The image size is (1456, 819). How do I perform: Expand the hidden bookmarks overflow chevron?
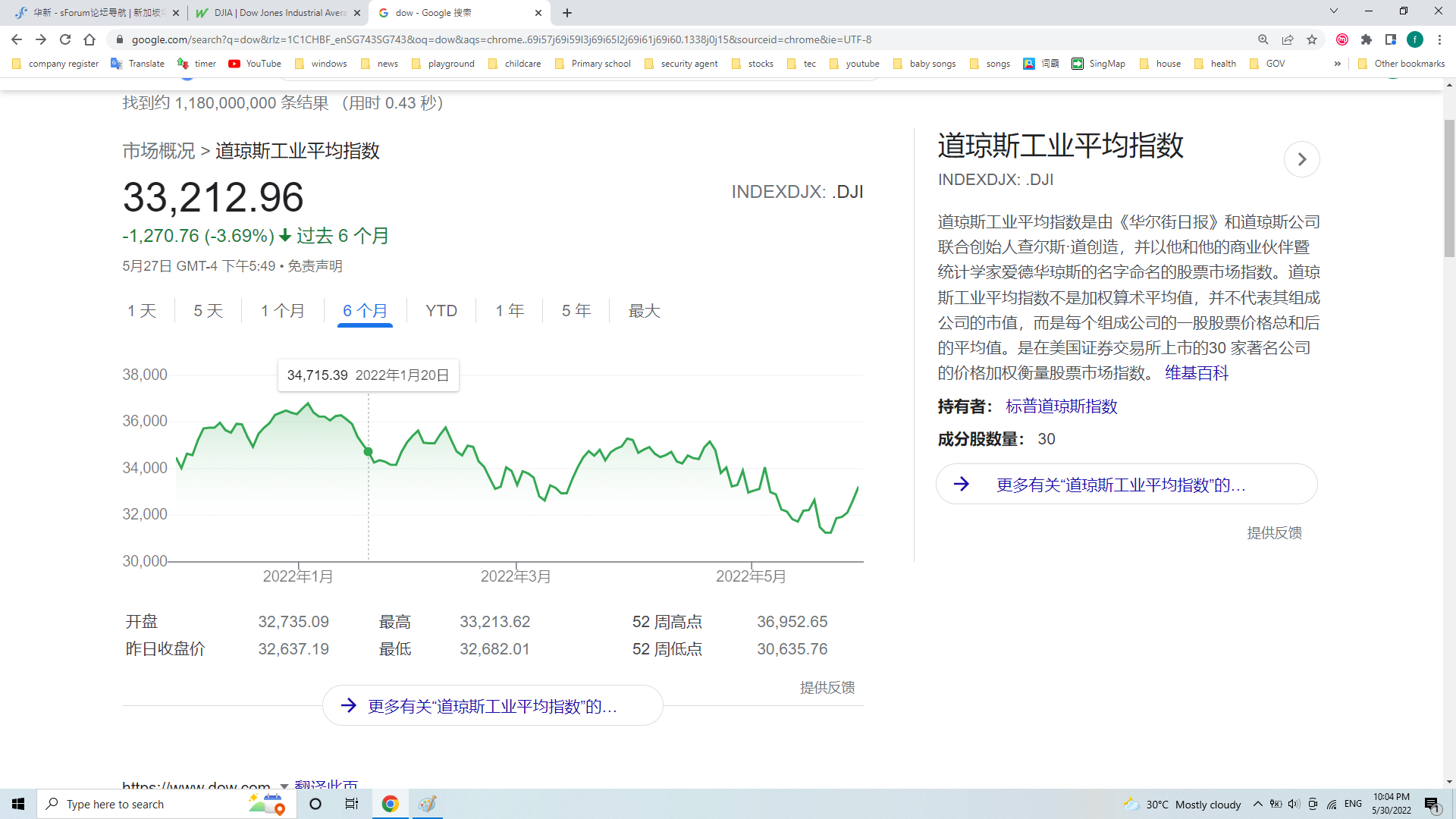click(x=1337, y=64)
